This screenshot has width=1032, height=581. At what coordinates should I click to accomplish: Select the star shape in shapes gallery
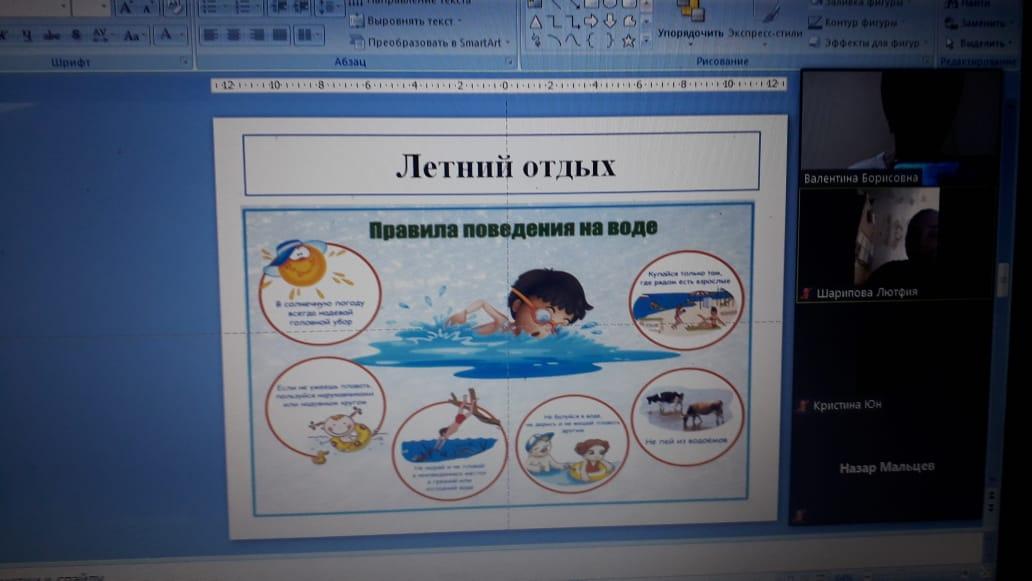pyautogui.click(x=628, y=41)
